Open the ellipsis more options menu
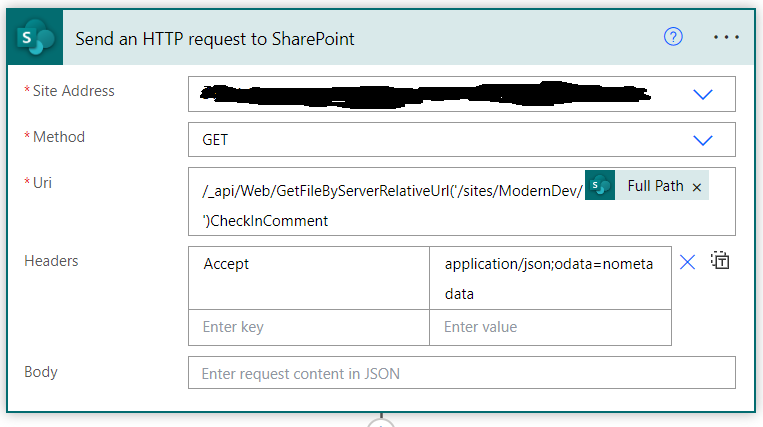 [726, 37]
